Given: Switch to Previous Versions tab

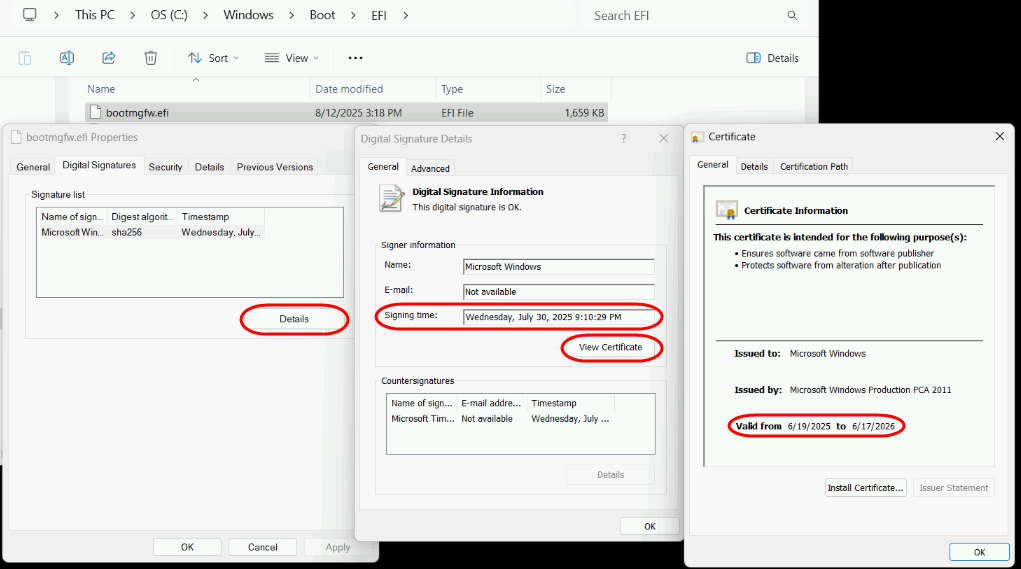Looking at the screenshot, I should pos(275,167).
